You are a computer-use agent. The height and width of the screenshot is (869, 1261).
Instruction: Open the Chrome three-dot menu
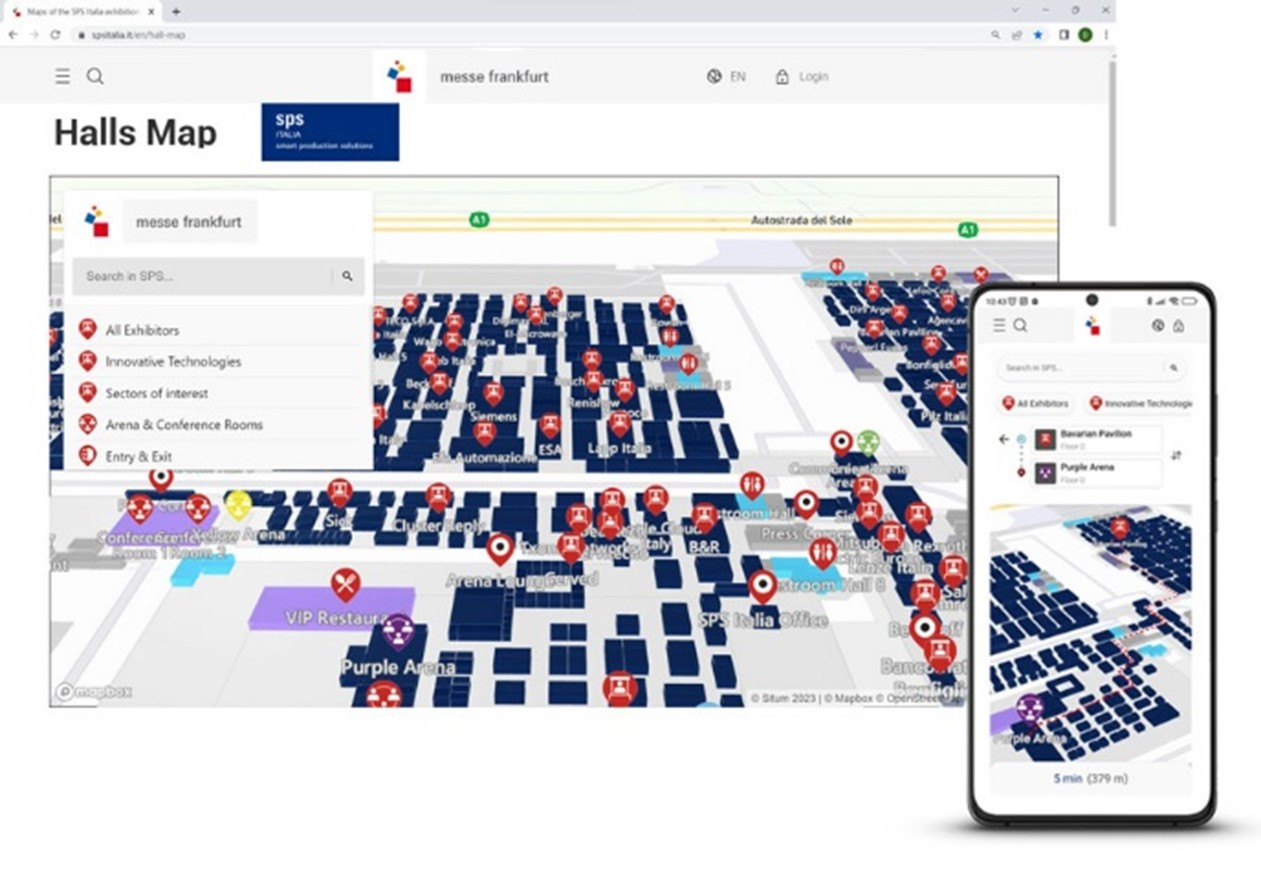click(x=1106, y=34)
